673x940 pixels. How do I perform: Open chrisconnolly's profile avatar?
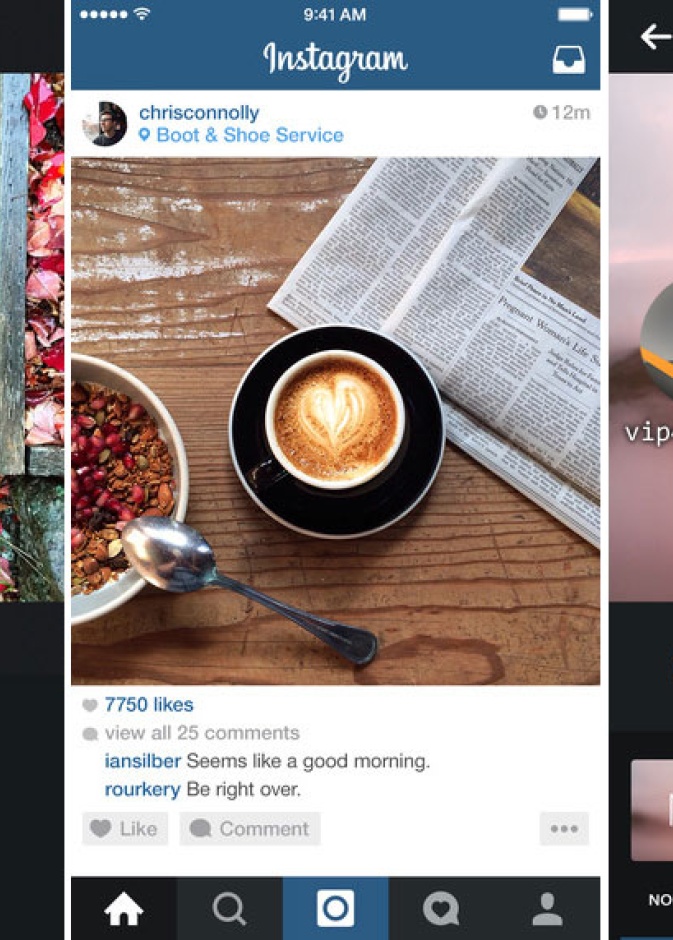pyautogui.click(x=104, y=123)
